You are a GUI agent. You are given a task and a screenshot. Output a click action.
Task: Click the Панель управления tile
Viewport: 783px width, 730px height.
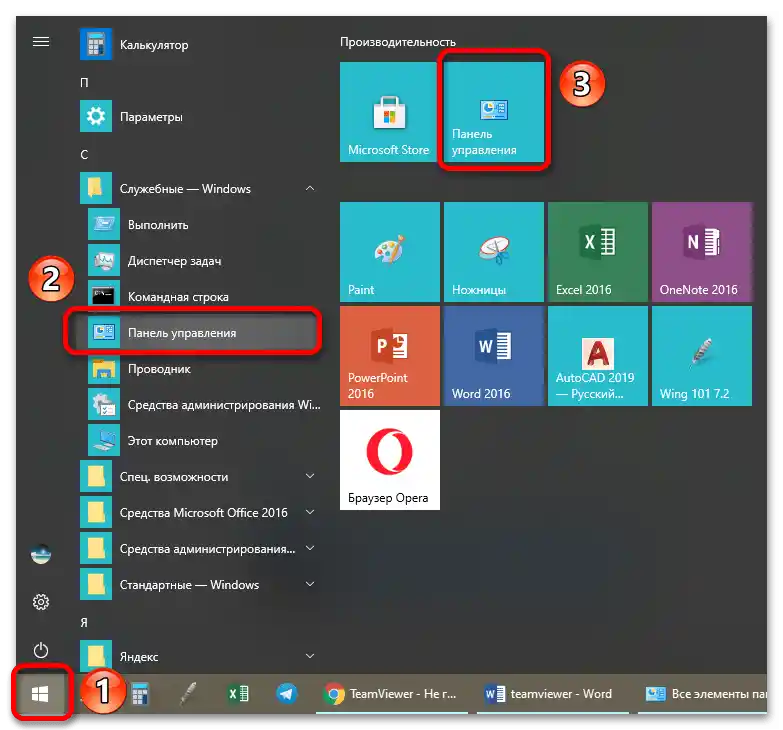click(x=494, y=112)
